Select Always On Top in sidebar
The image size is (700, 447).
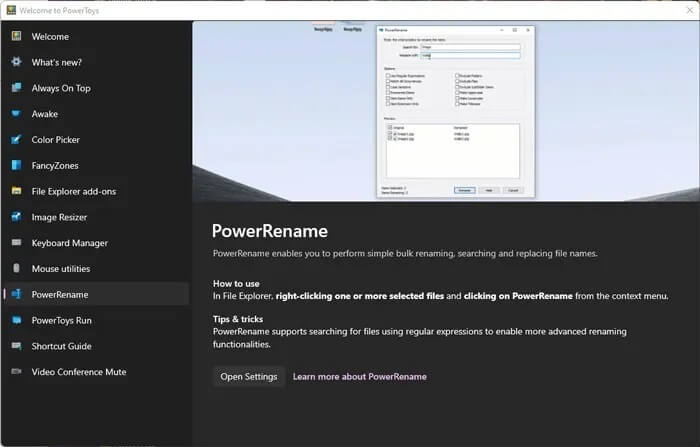tap(95, 88)
